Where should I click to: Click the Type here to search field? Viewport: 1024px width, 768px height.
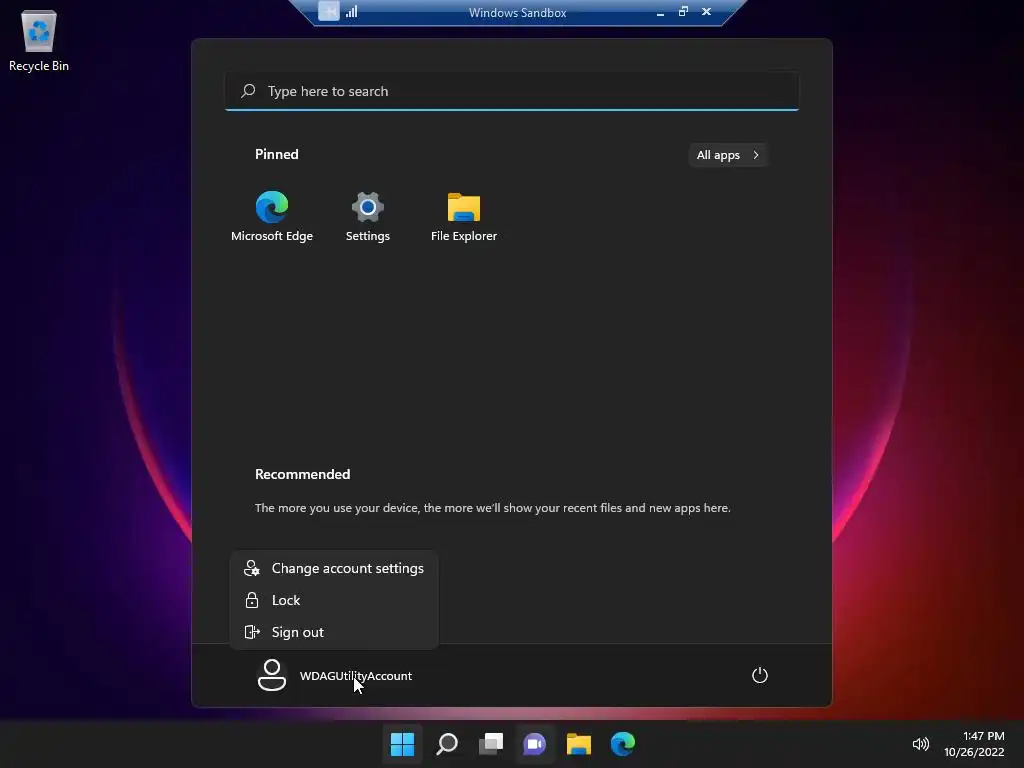coord(512,91)
